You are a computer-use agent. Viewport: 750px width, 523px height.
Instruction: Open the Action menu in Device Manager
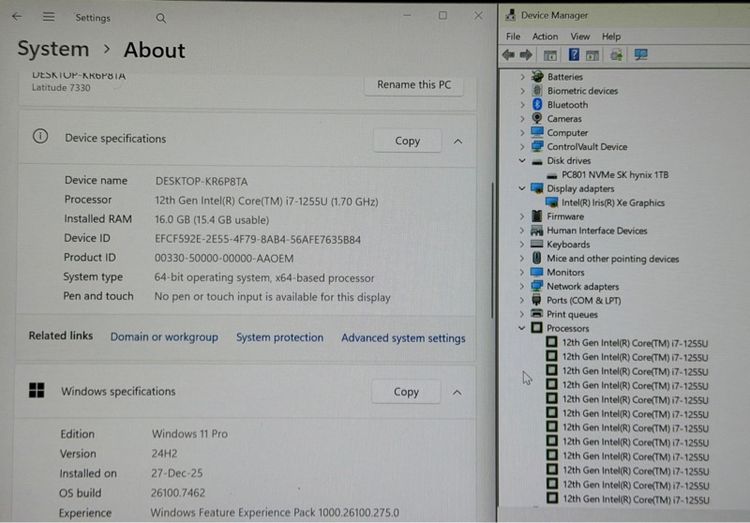545,36
